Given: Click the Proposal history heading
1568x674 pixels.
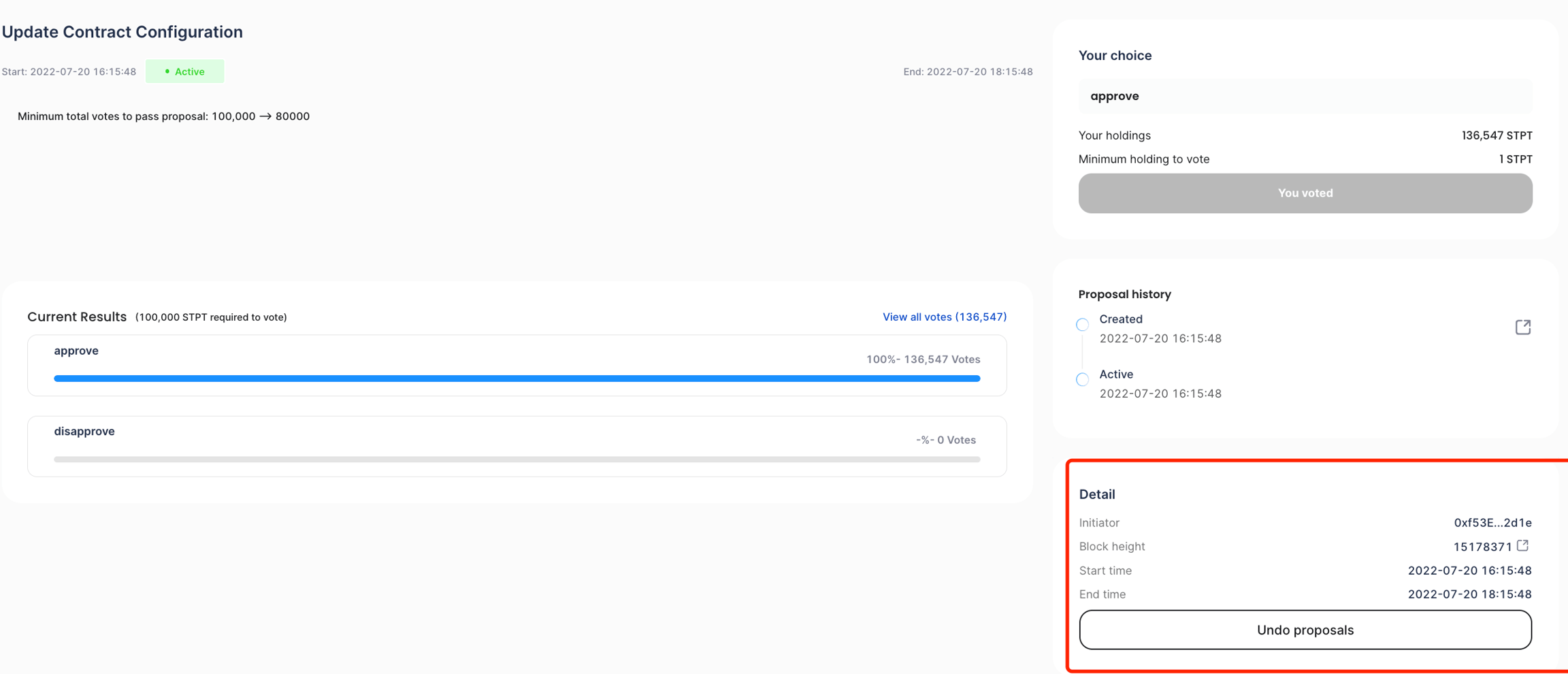Looking at the screenshot, I should tap(1124, 294).
